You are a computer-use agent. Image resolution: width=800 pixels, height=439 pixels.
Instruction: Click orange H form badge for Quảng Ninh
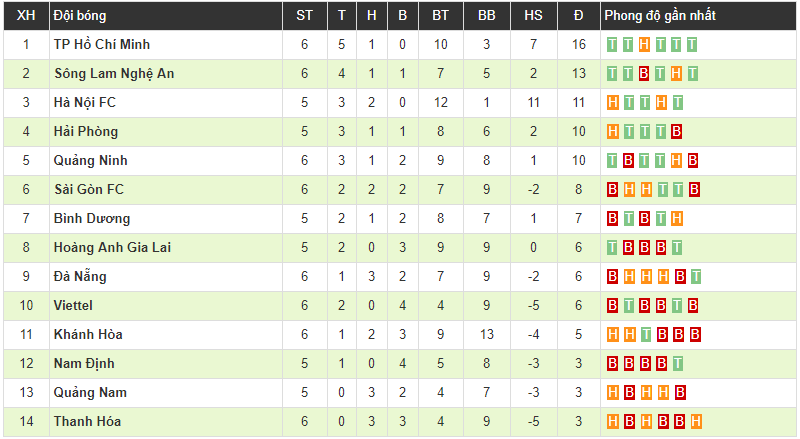677,161
